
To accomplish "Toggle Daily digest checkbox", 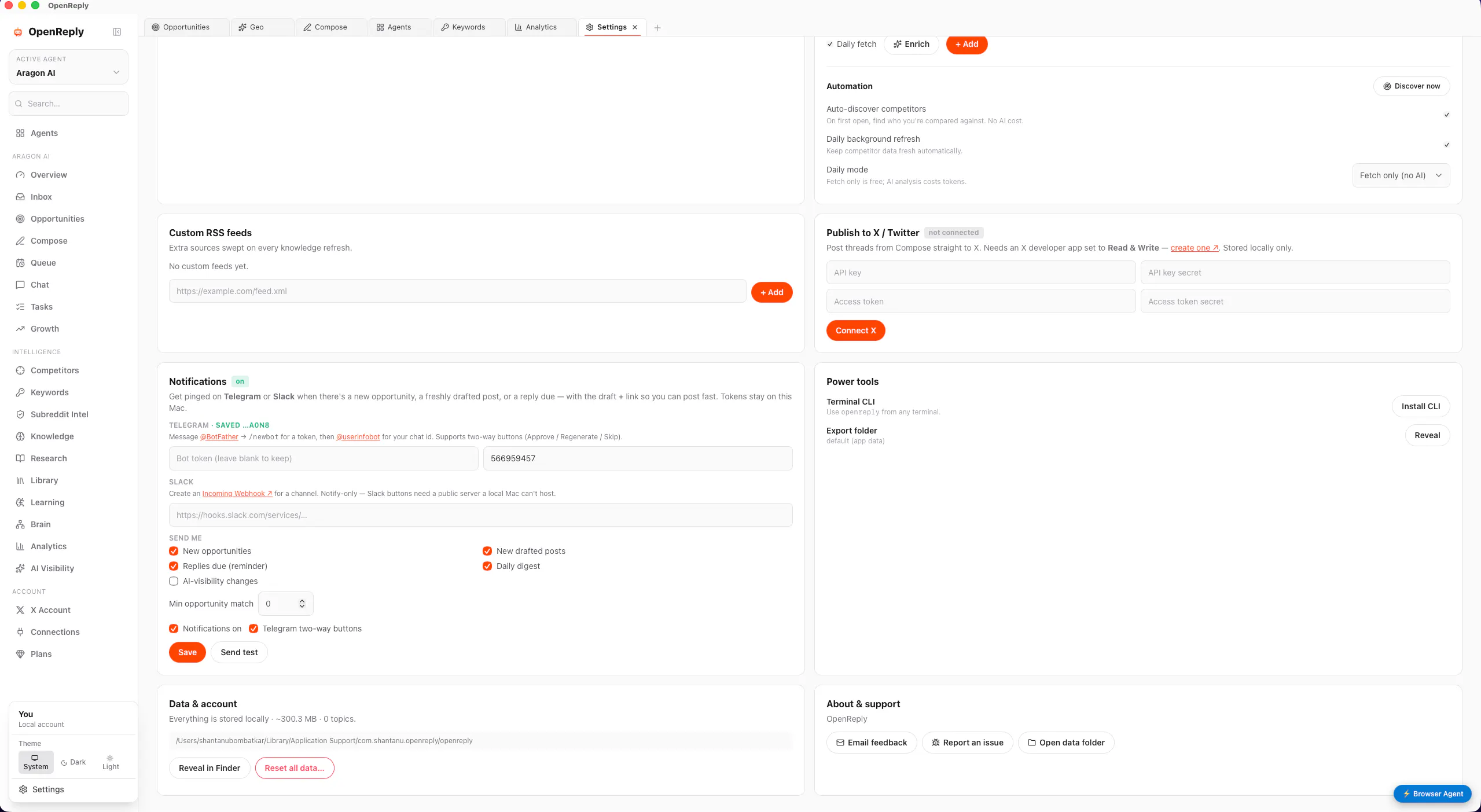I will (487, 566).
